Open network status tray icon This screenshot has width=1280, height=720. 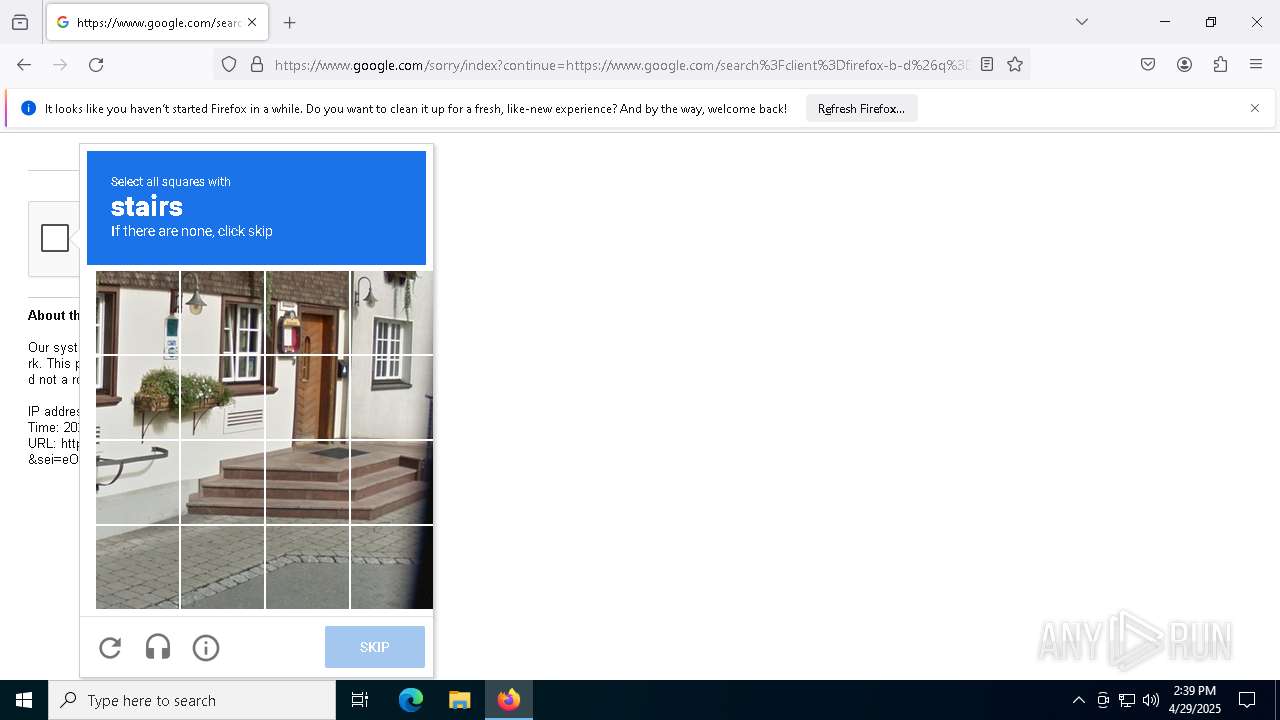[x=1127, y=700]
